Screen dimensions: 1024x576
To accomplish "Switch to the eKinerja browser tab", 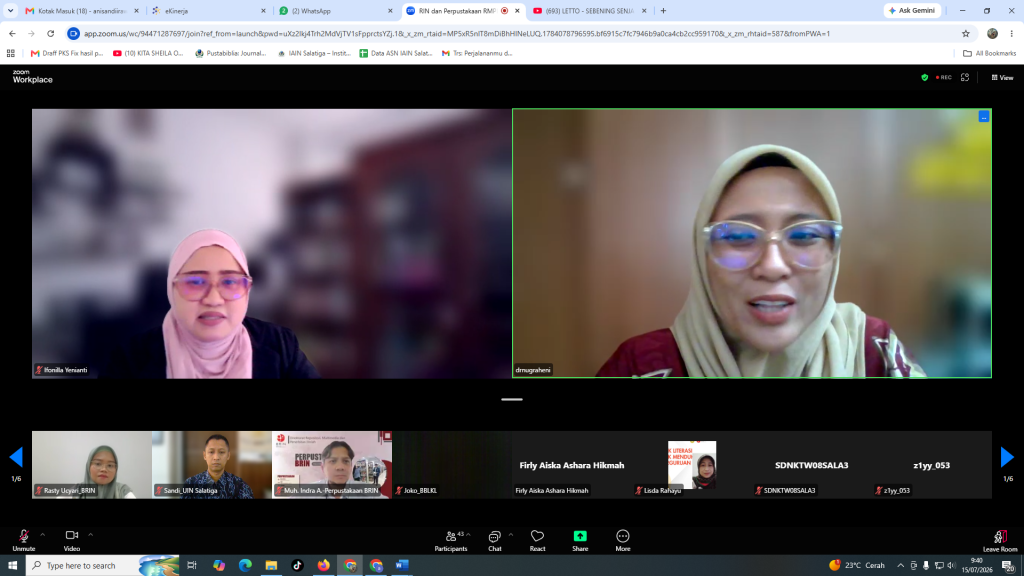I will pos(209,10).
